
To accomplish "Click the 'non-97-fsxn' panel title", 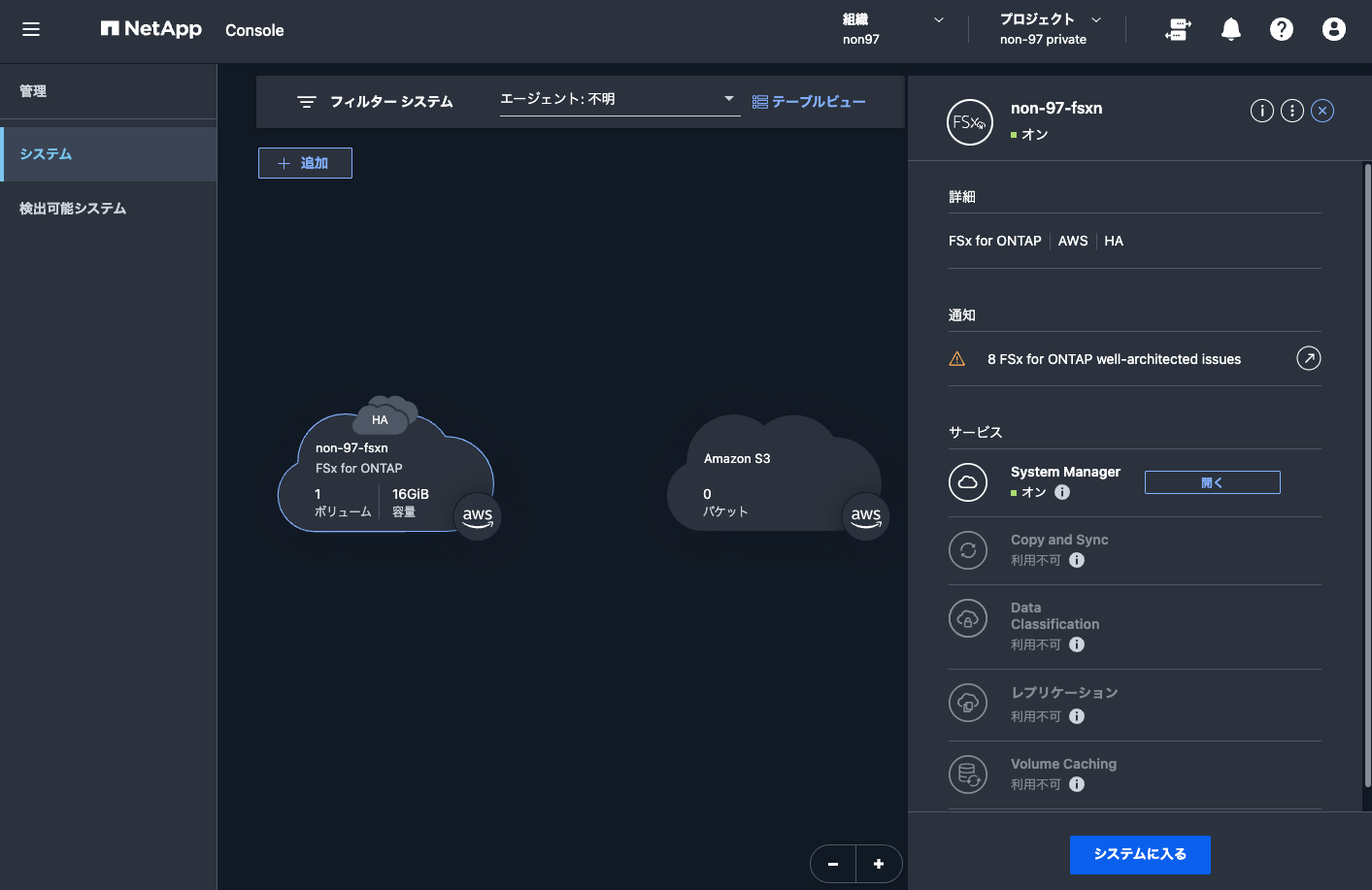I will [x=1056, y=109].
